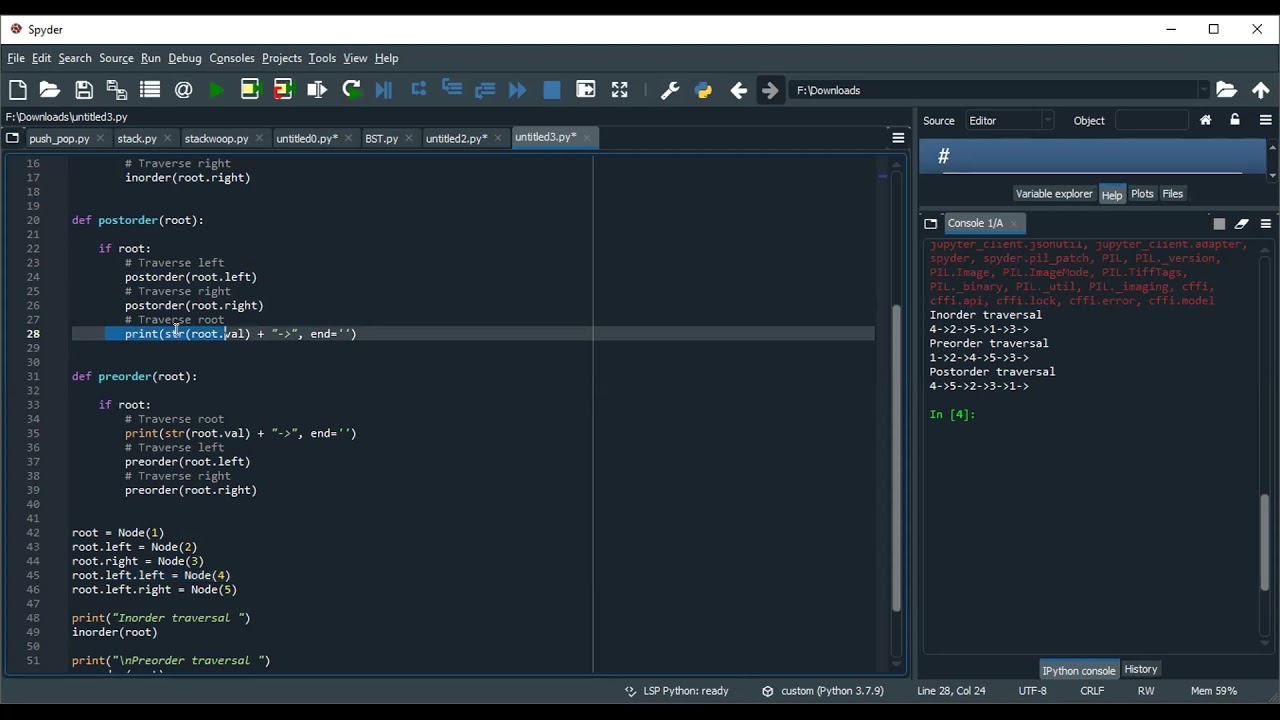Start debugging the file
The image size is (1280, 720).
pyautogui.click(x=384, y=90)
